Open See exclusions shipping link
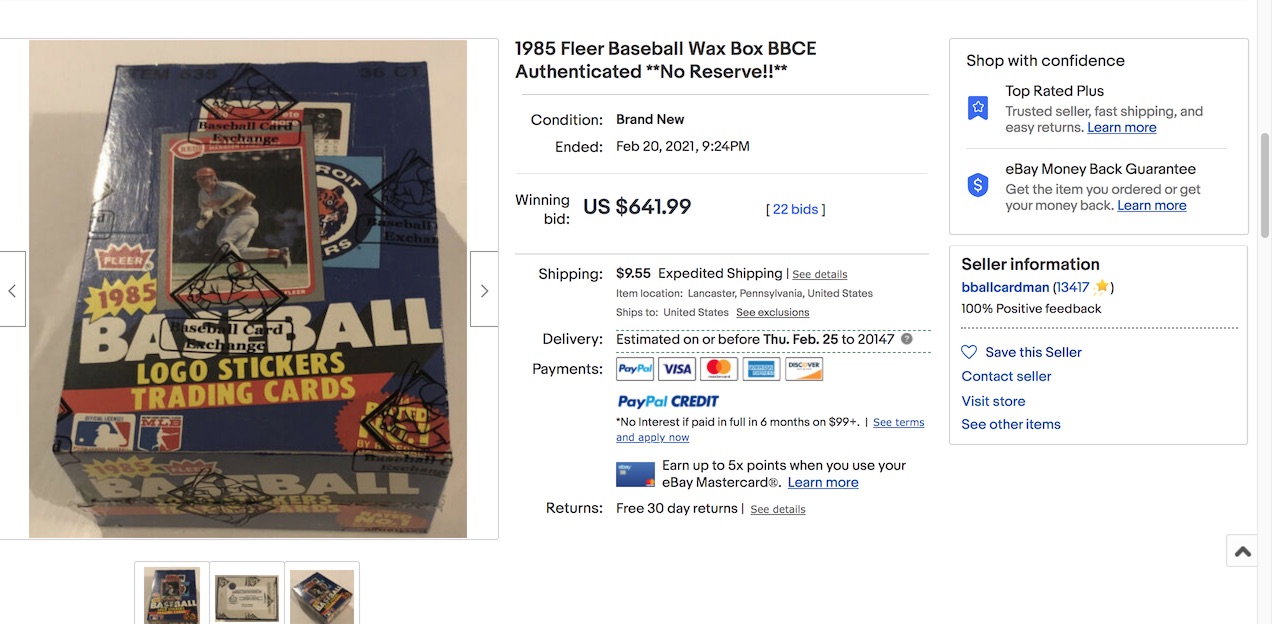Image resolution: width=1272 pixels, height=624 pixels. tap(773, 312)
